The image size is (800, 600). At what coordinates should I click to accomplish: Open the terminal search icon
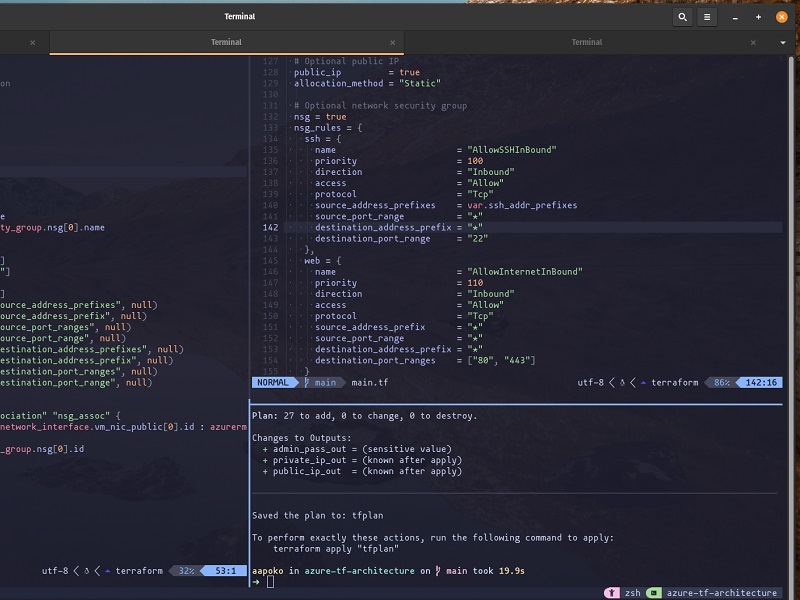(682, 17)
